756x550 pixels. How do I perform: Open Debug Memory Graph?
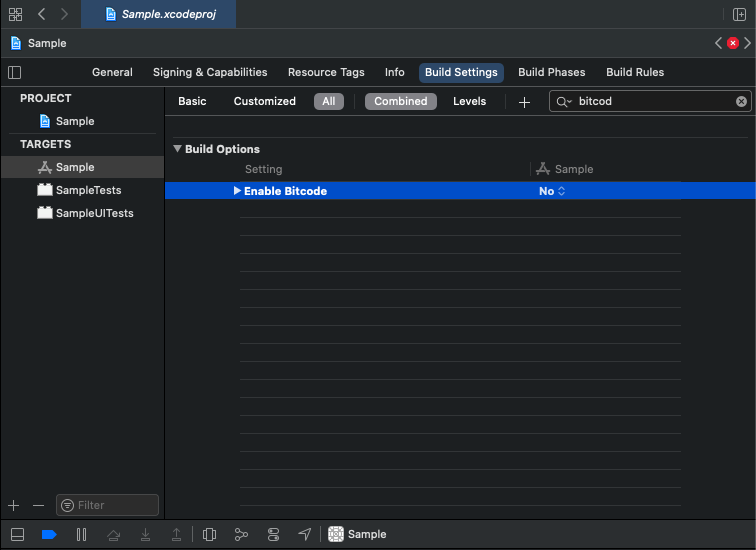coord(241,535)
